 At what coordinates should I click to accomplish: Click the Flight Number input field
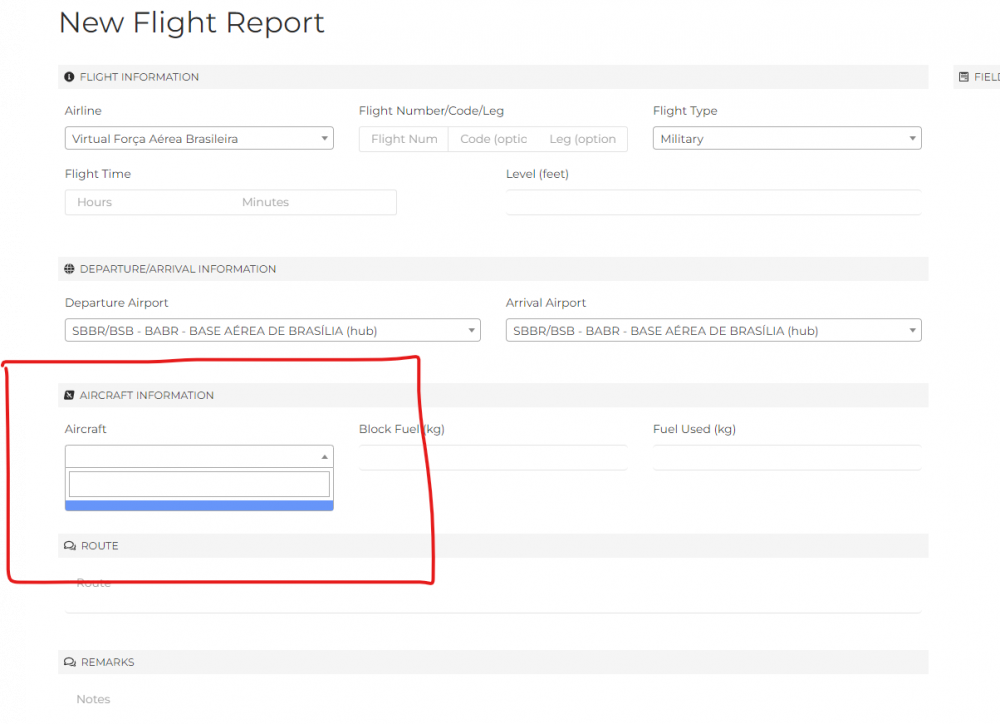click(x=404, y=139)
